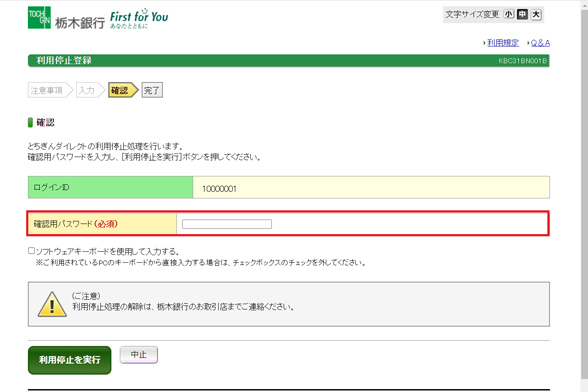Click the 確認用パスワード(必須) label
588x392 pixels.
(x=76, y=224)
